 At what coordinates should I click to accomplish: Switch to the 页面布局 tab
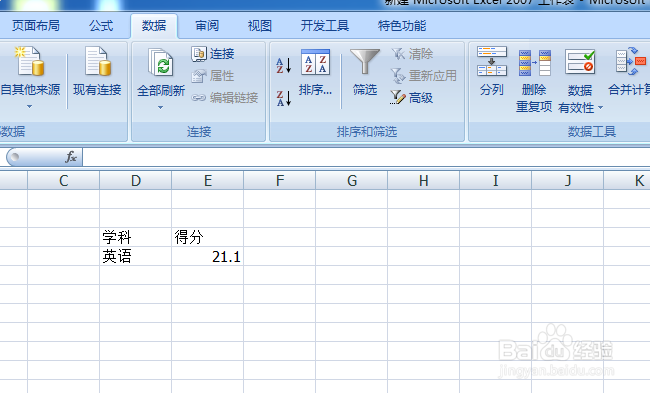pyautogui.click(x=36, y=26)
